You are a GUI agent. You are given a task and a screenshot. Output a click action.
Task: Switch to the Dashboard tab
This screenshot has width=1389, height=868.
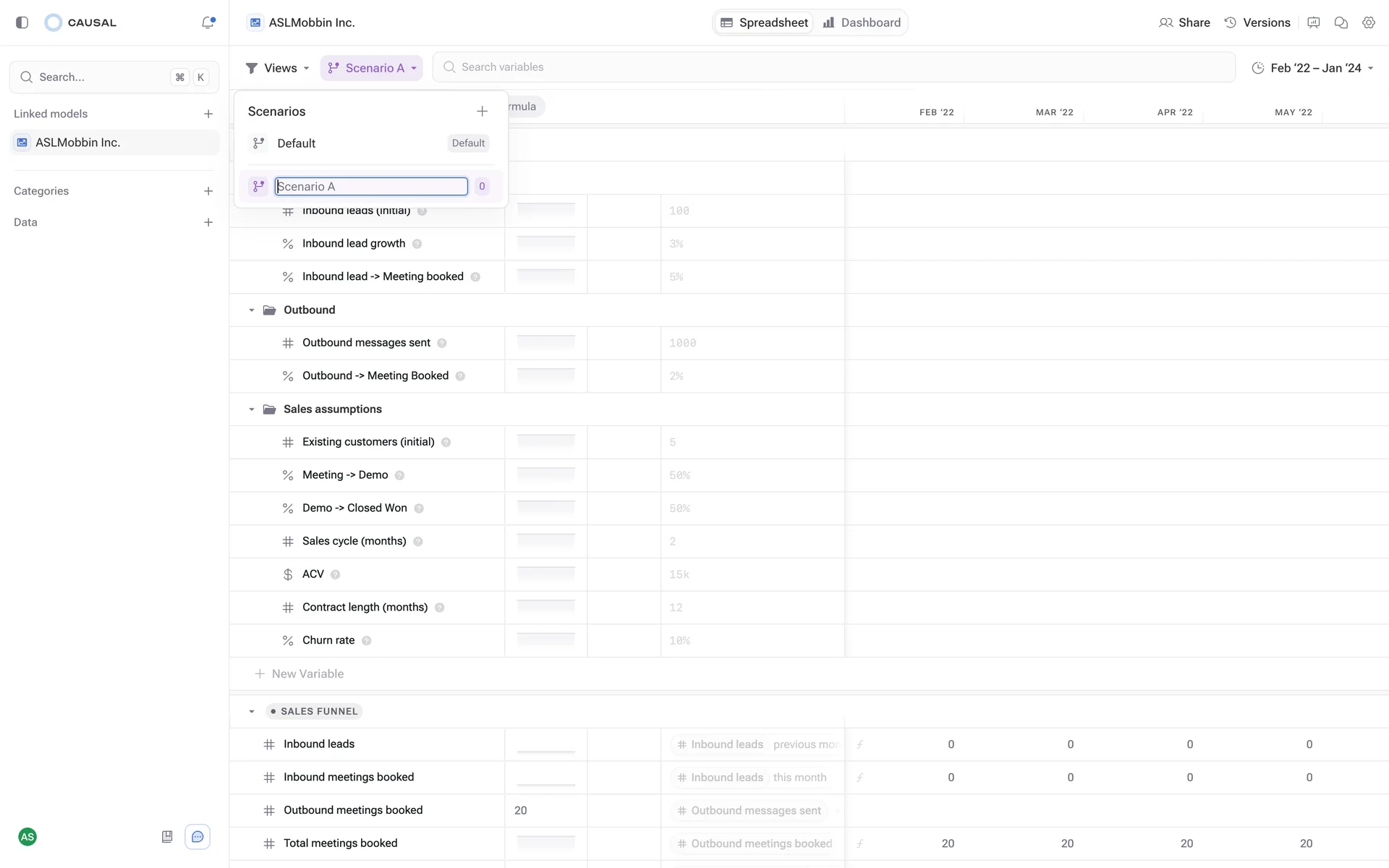coord(862,22)
